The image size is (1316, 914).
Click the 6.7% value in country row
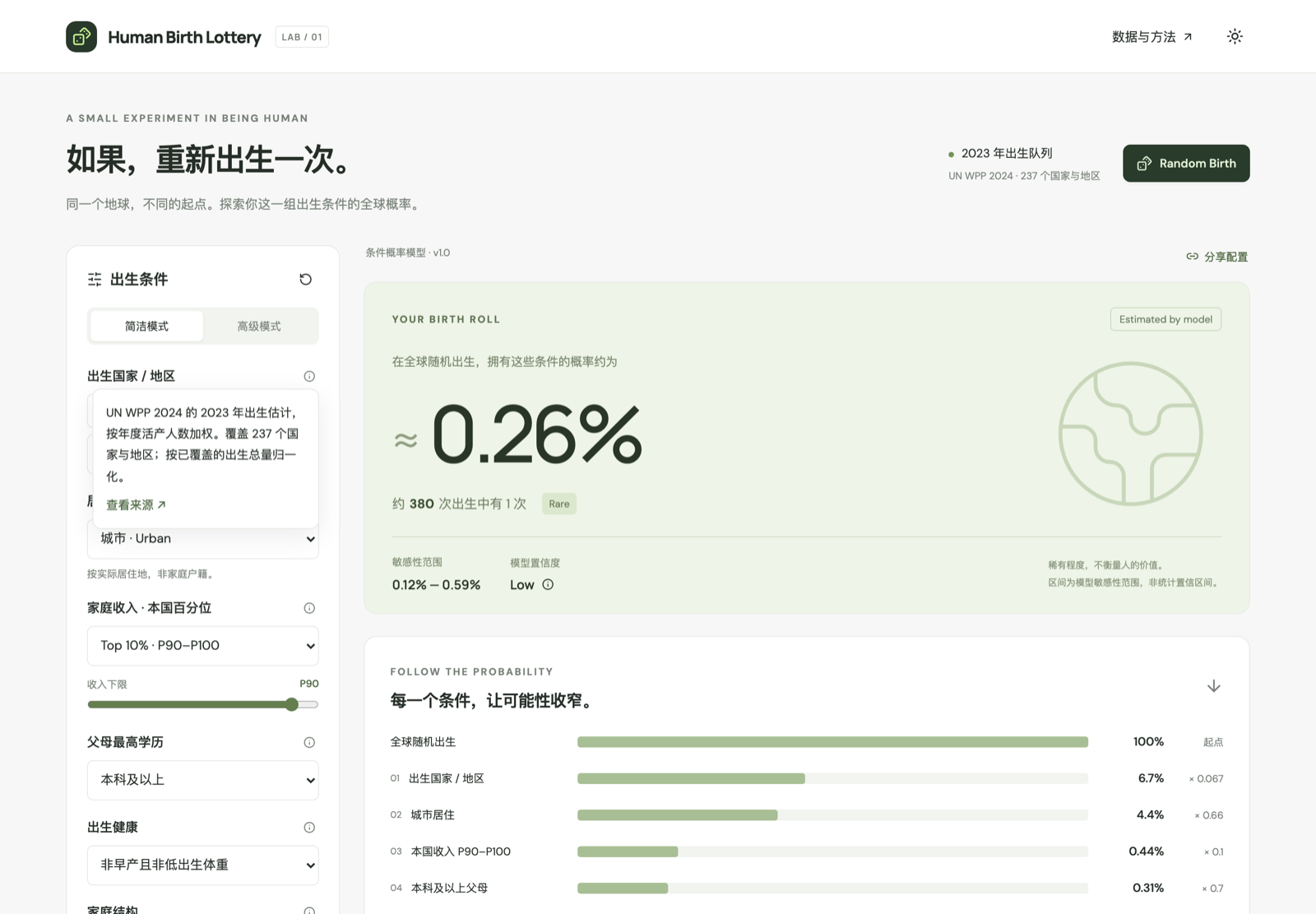pyautogui.click(x=1151, y=778)
